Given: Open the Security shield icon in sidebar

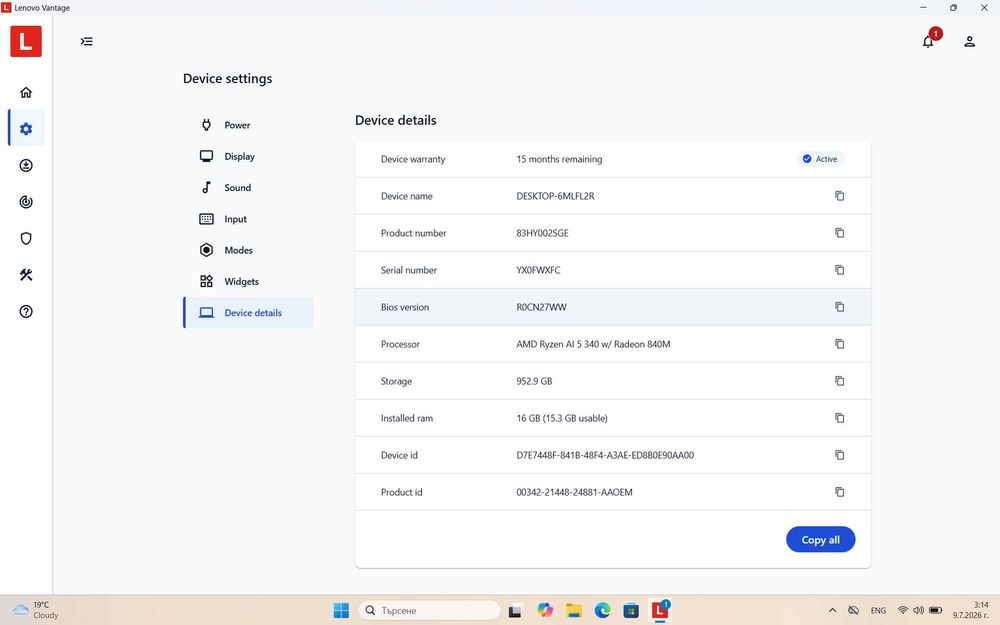Looking at the screenshot, I should (26, 239).
